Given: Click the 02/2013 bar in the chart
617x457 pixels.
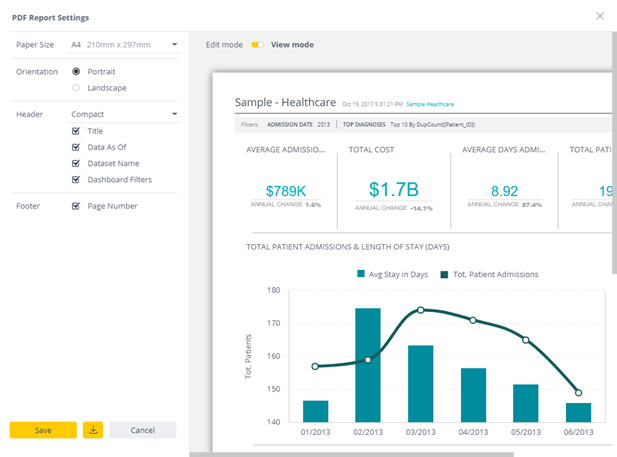Looking at the screenshot, I should pos(368,365).
